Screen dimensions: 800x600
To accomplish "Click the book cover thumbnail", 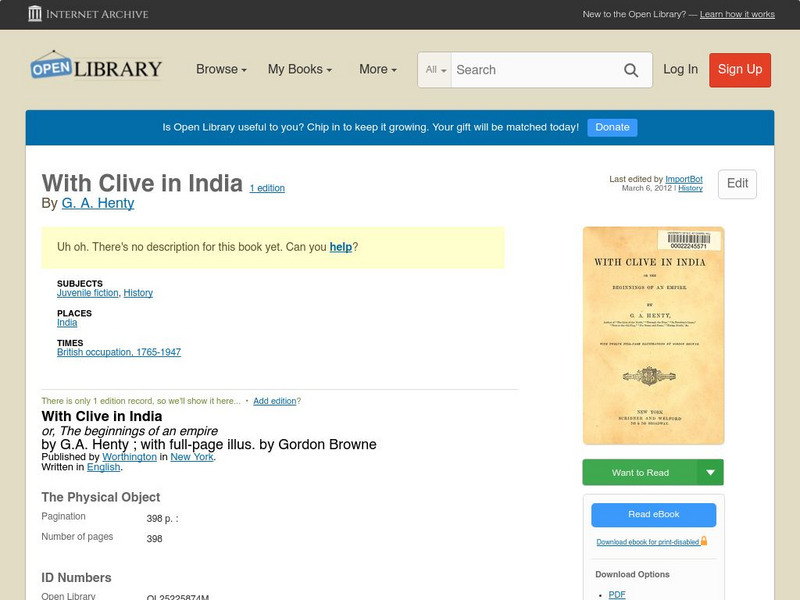I will (x=654, y=336).
